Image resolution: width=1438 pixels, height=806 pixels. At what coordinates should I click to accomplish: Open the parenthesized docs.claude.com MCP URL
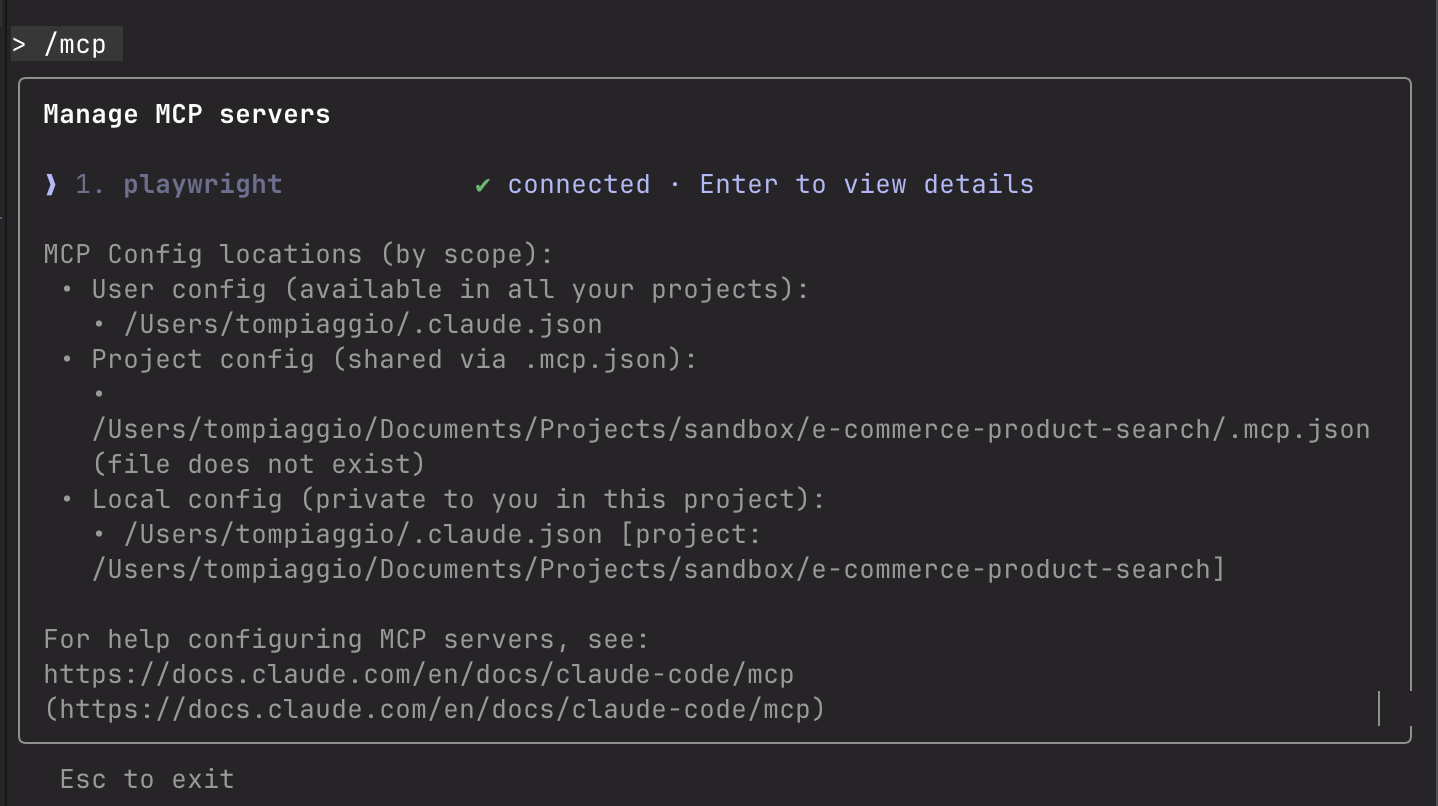pos(434,710)
